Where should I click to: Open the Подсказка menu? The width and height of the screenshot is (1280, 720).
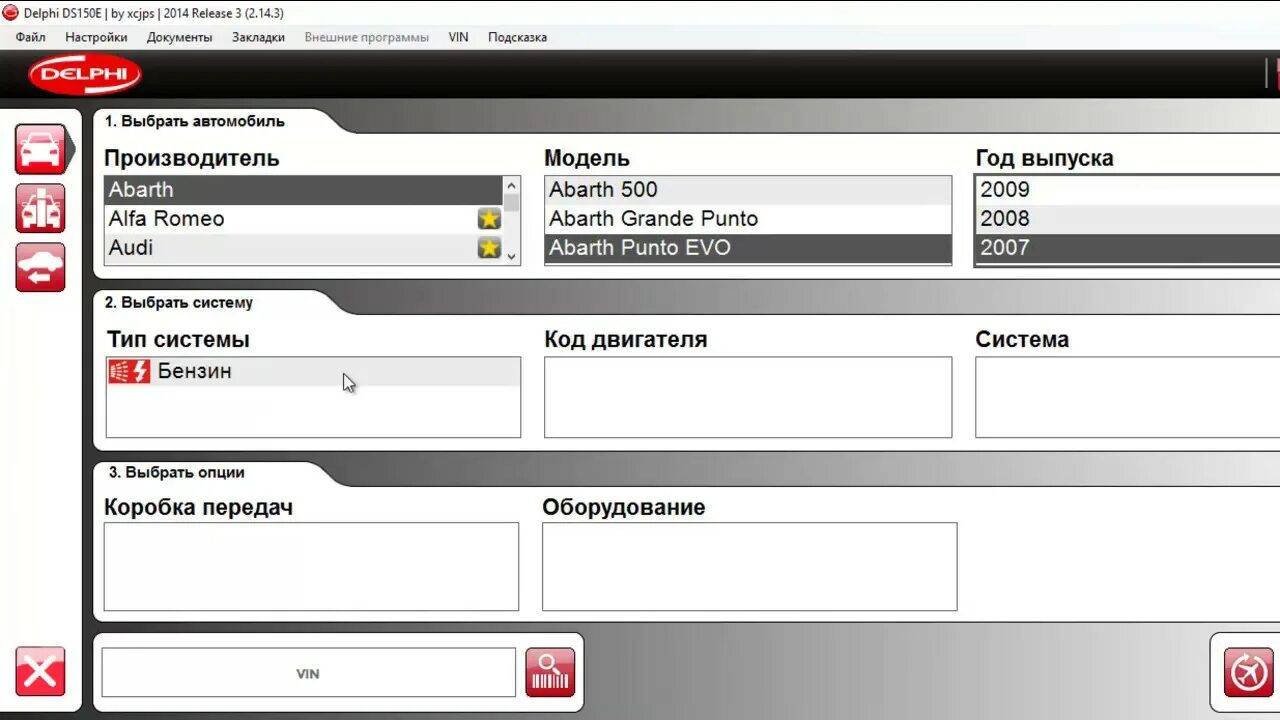coord(517,37)
